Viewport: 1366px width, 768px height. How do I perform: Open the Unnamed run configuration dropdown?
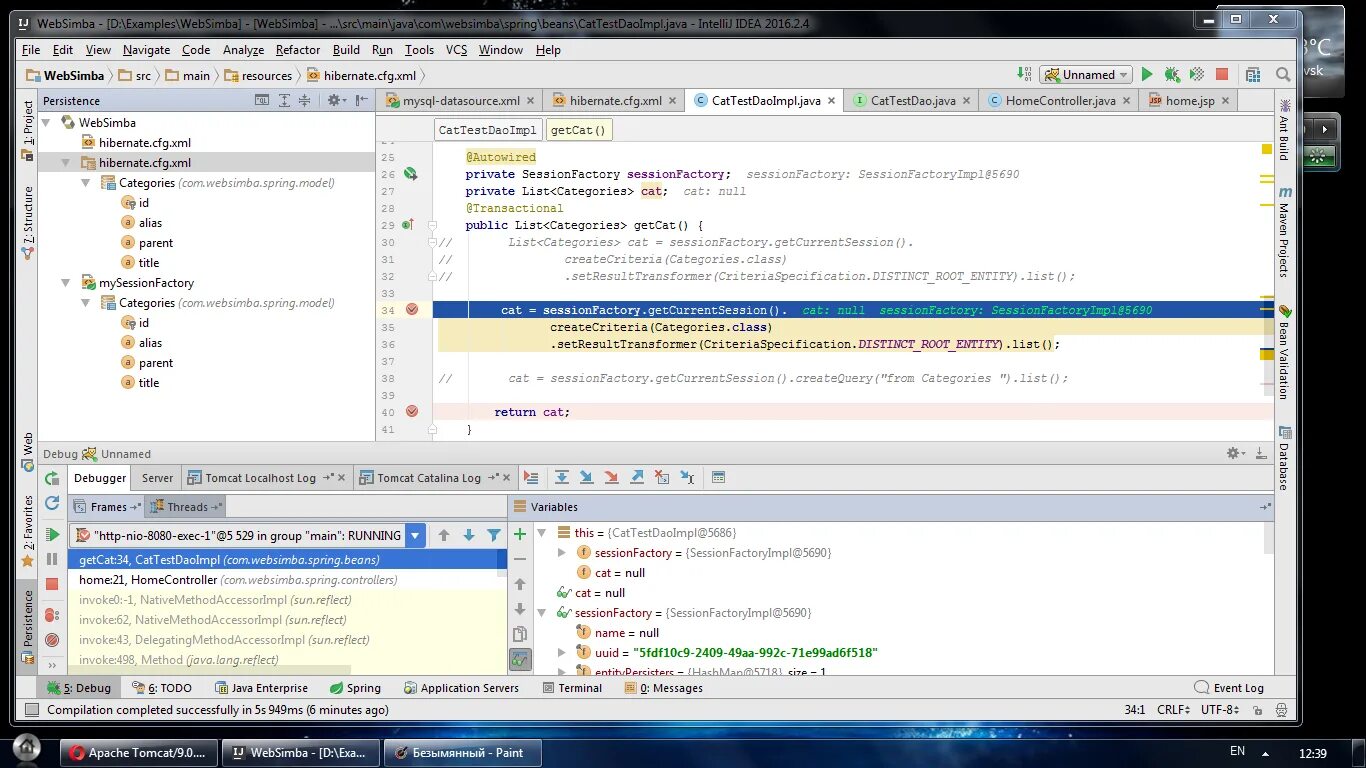pos(1085,74)
